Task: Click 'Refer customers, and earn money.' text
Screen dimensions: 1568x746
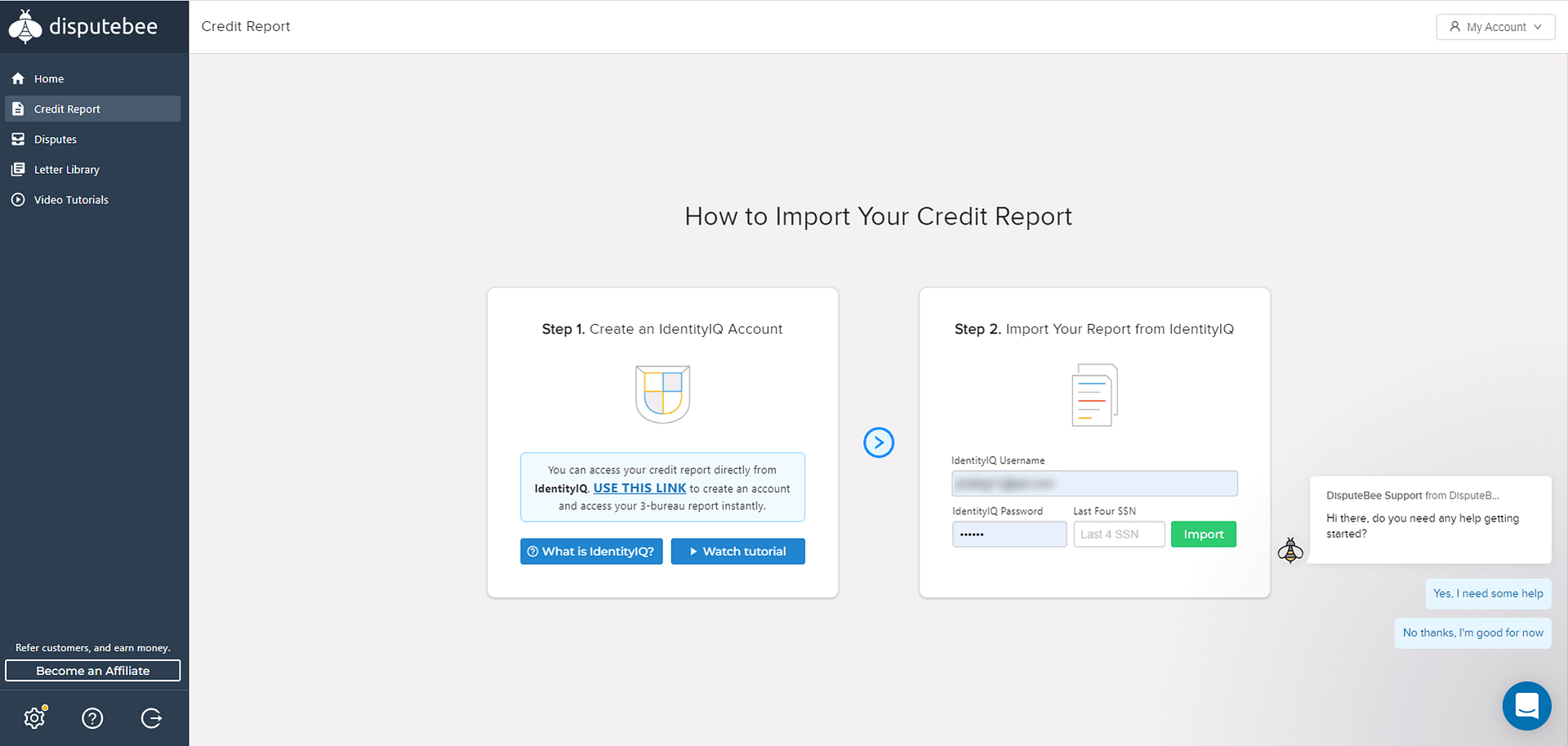Action: [x=93, y=648]
